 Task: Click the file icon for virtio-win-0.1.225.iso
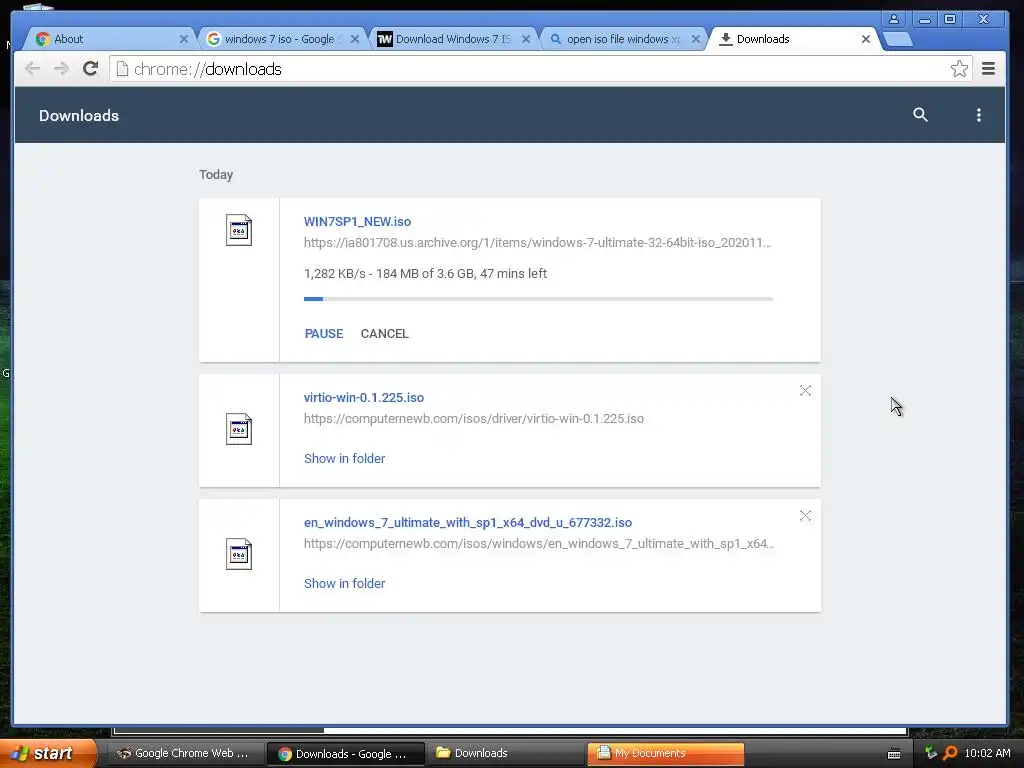(239, 429)
